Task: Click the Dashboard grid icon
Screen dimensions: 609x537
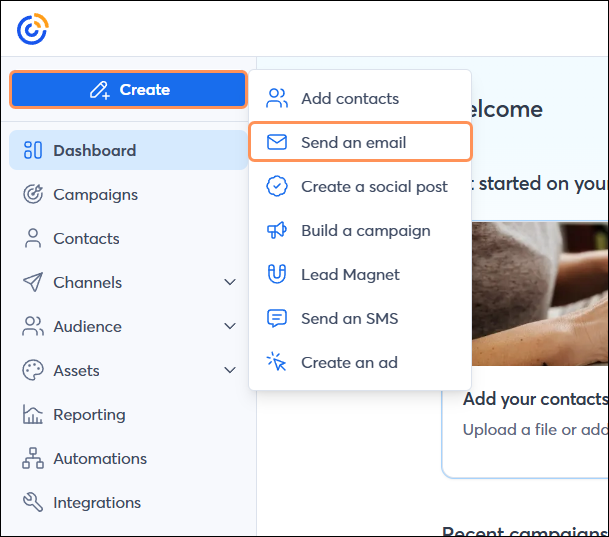Action: coord(33,150)
